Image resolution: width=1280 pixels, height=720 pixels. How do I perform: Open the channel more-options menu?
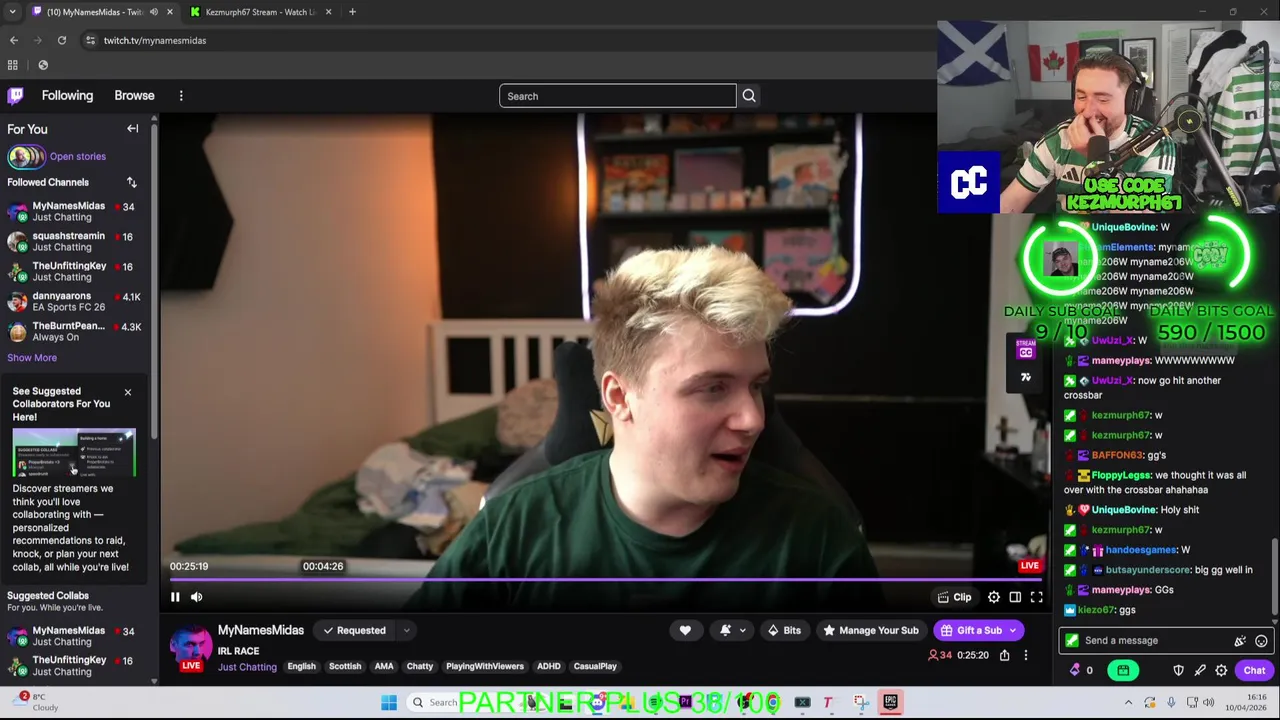tap(1025, 656)
